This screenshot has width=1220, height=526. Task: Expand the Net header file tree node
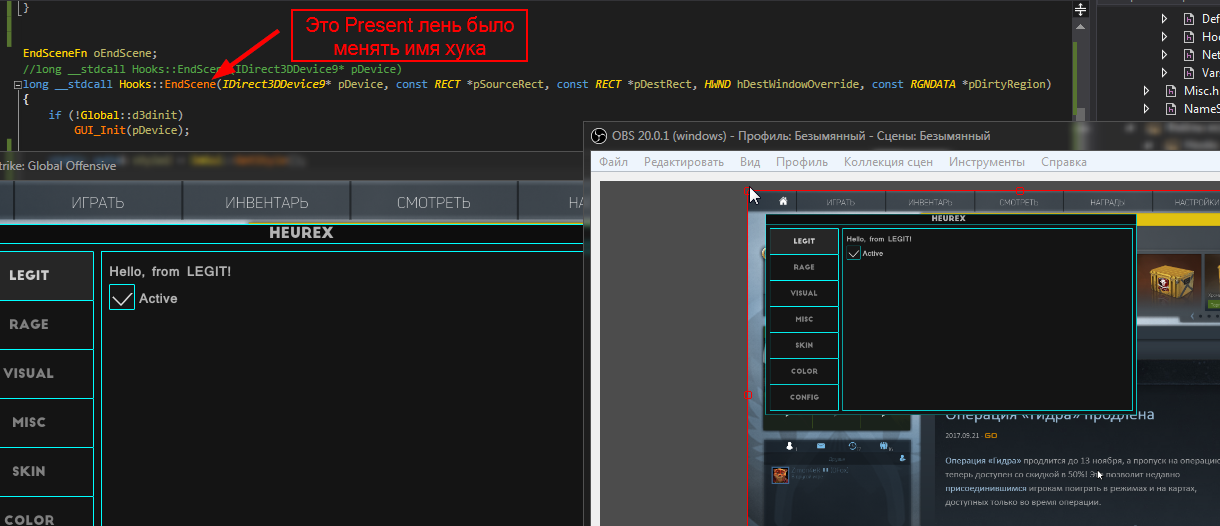[x=1165, y=55]
